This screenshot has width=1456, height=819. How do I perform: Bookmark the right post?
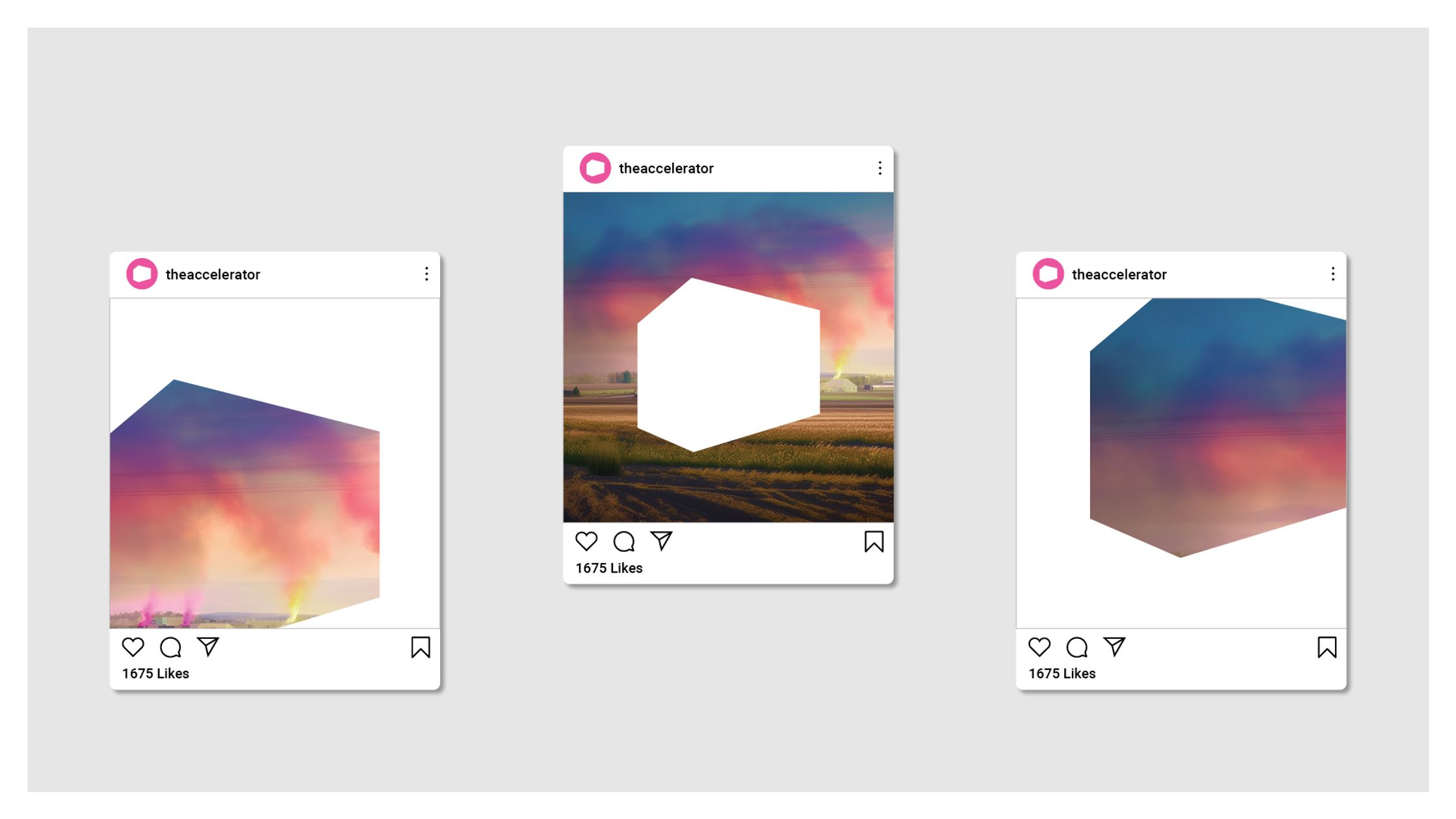[x=1327, y=647]
